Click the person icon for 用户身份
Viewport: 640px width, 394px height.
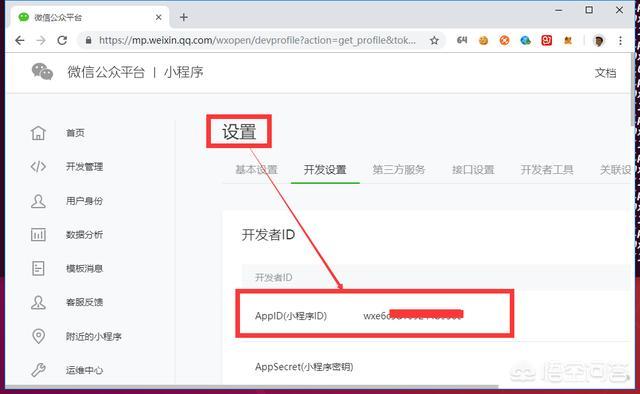pos(38,201)
